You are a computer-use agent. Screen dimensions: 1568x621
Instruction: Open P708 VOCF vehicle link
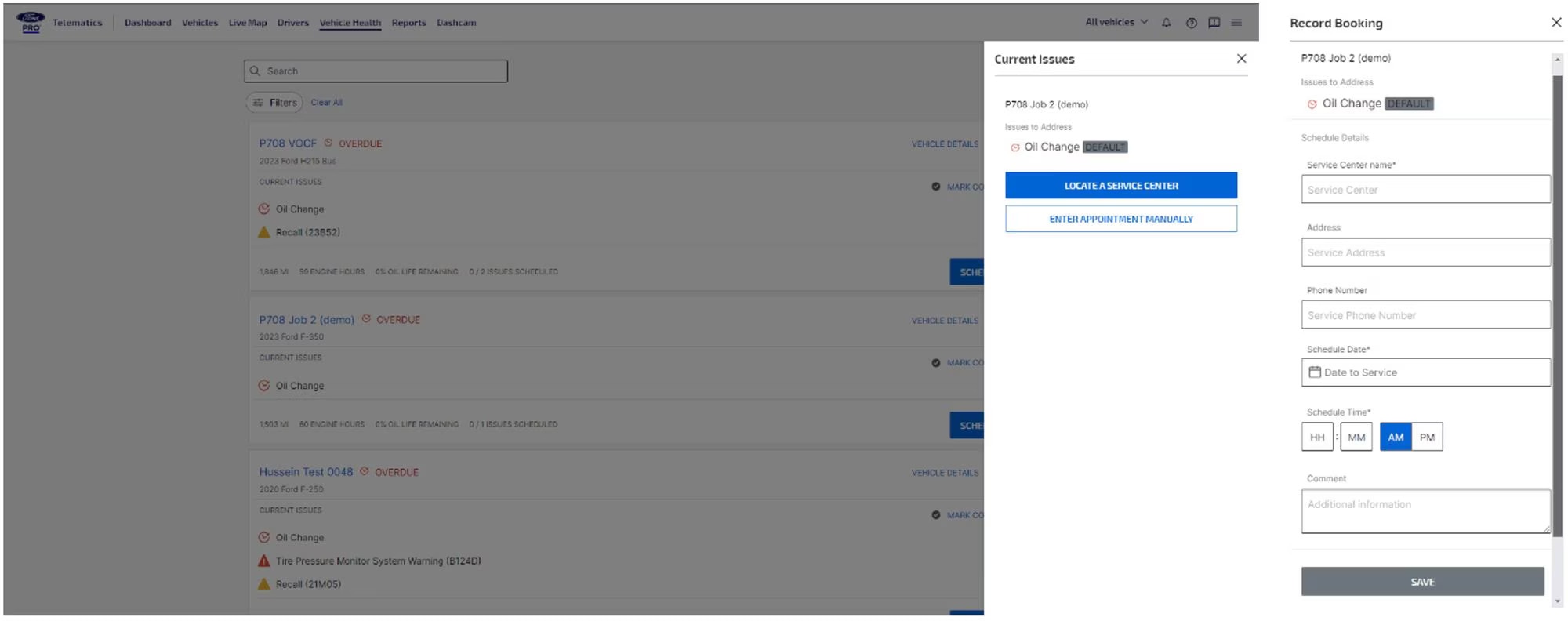[288, 143]
